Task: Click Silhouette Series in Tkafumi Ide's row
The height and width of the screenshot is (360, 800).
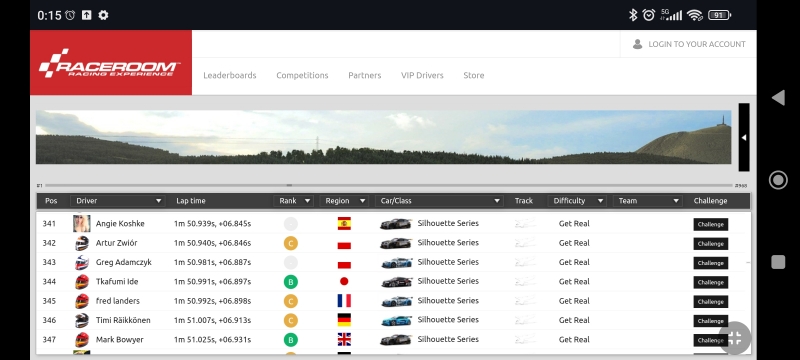Action: [448, 281]
